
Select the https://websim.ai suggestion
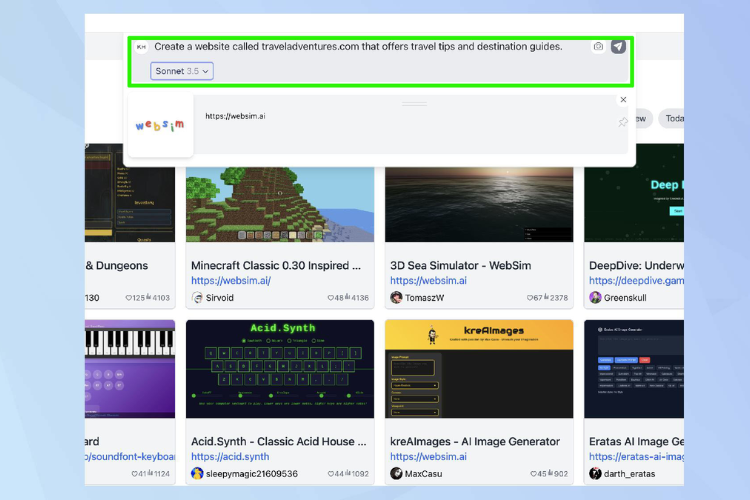tap(235, 116)
